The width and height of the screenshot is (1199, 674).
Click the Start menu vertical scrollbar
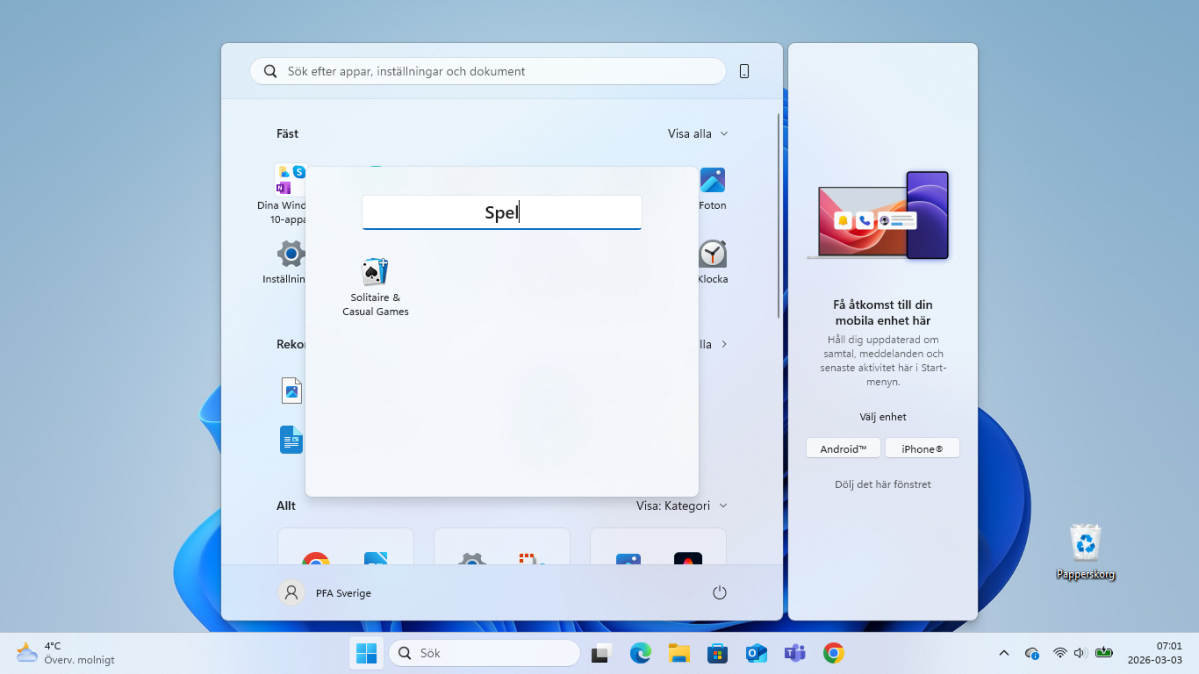tap(779, 215)
